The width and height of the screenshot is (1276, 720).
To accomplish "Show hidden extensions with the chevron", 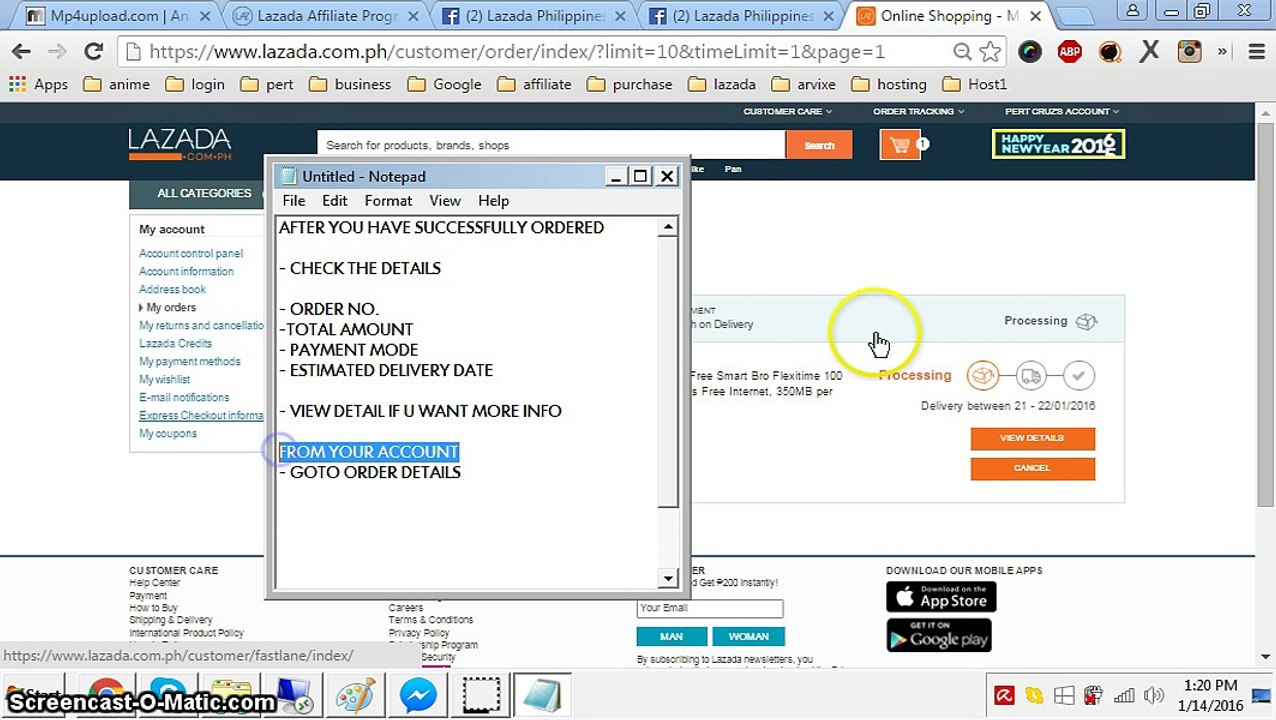I will [x=1222, y=52].
